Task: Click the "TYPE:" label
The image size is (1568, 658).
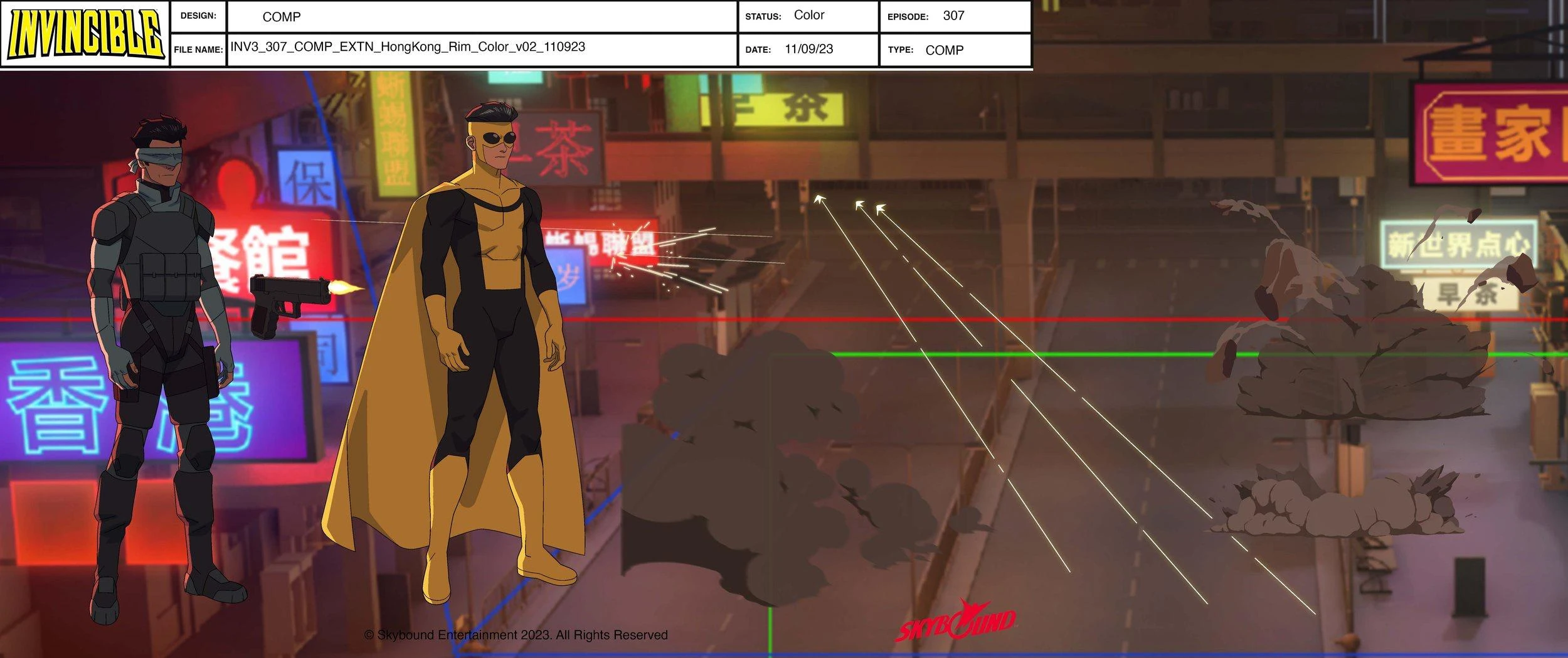Action: tap(900, 50)
